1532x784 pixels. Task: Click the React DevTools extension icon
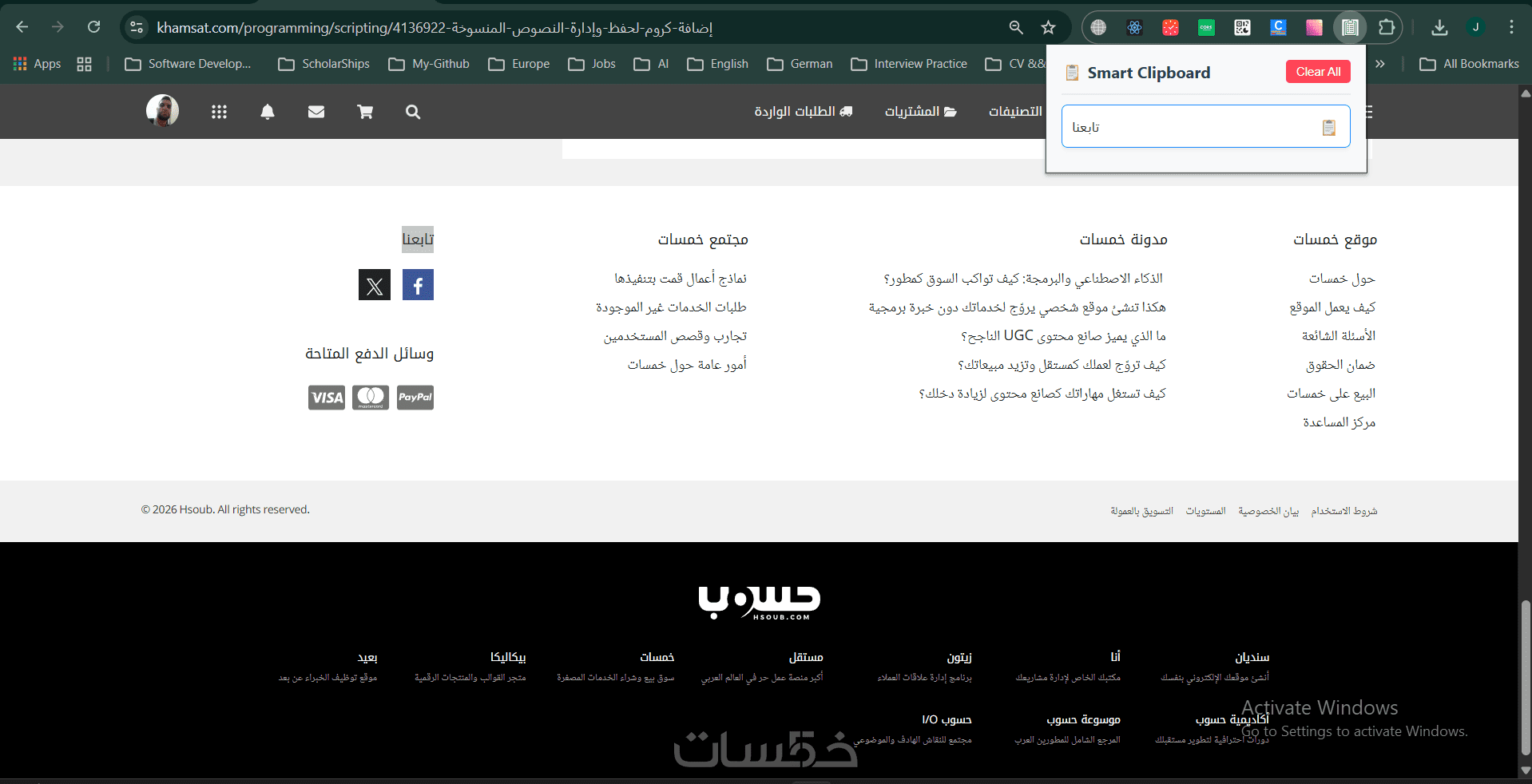[1134, 27]
